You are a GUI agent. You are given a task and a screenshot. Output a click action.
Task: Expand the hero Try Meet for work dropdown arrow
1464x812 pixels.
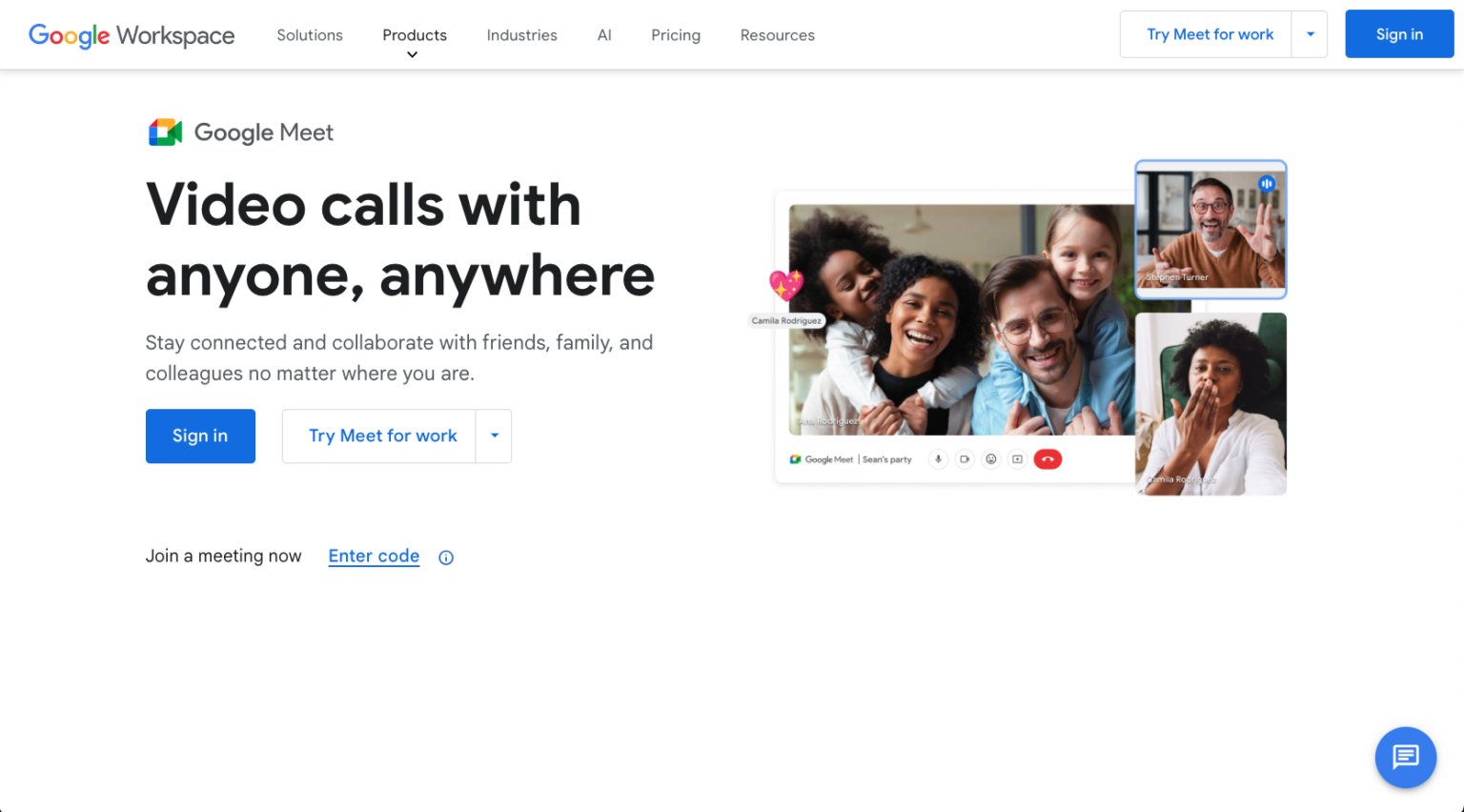pyautogui.click(x=495, y=436)
